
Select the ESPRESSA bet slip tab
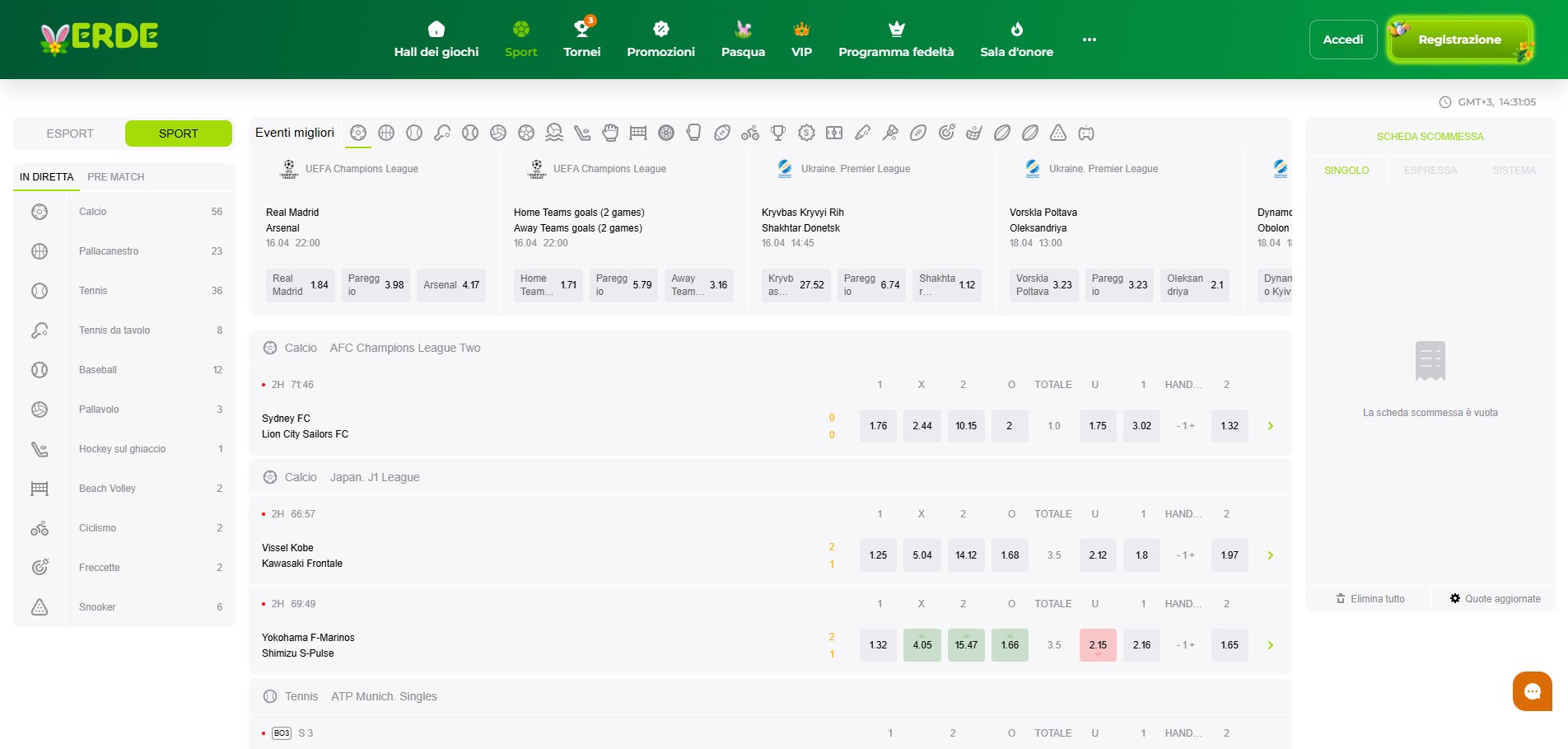tap(1430, 171)
